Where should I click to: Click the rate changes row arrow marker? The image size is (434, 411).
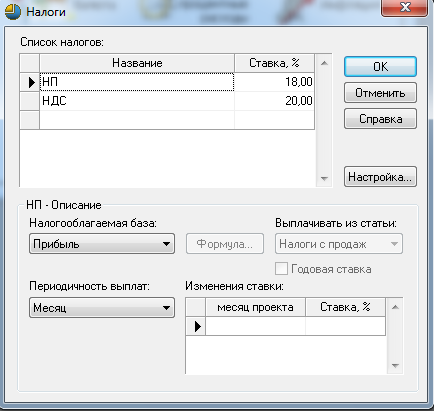tap(198, 326)
